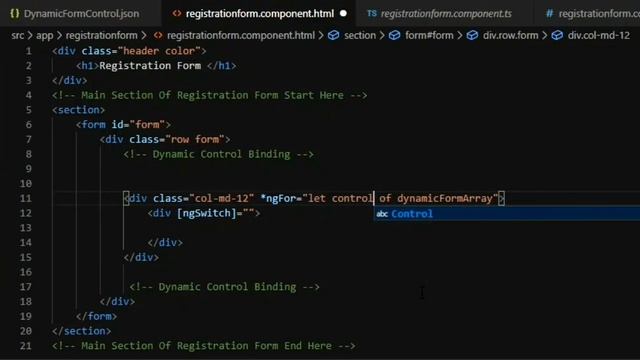Accept the 'Control' autocomplete suggestion
The image size is (640, 360).
tap(507, 213)
